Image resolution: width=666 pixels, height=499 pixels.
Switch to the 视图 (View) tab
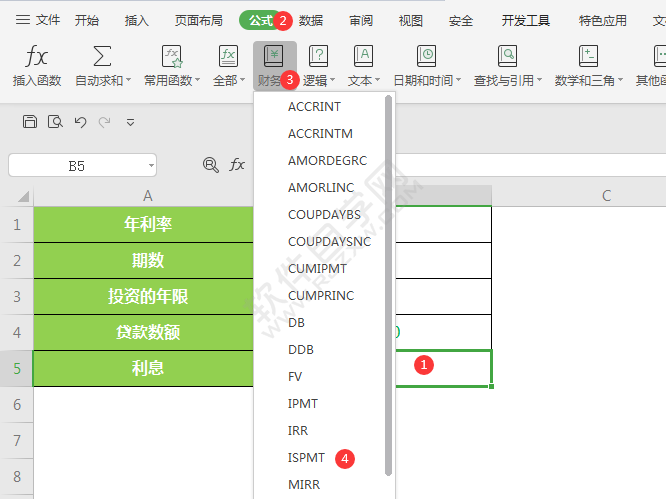410,20
